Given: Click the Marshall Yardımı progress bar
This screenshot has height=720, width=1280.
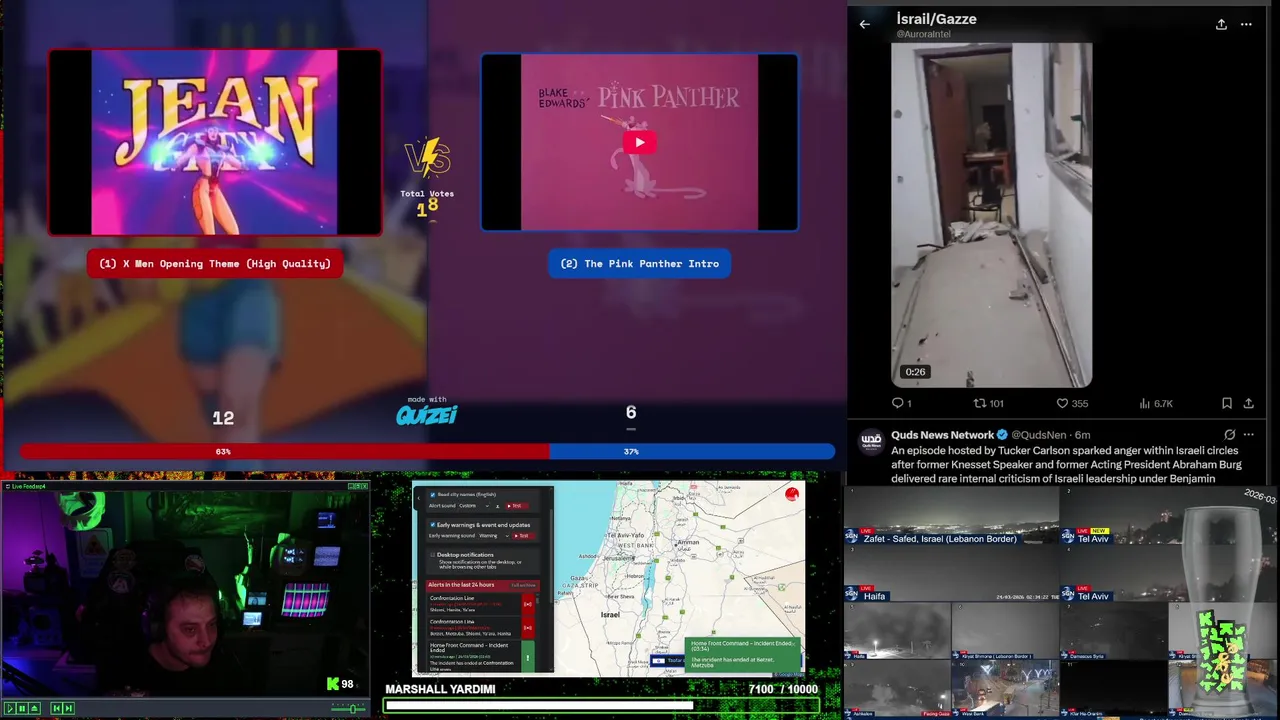Looking at the screenshot, I should point(602,706).
